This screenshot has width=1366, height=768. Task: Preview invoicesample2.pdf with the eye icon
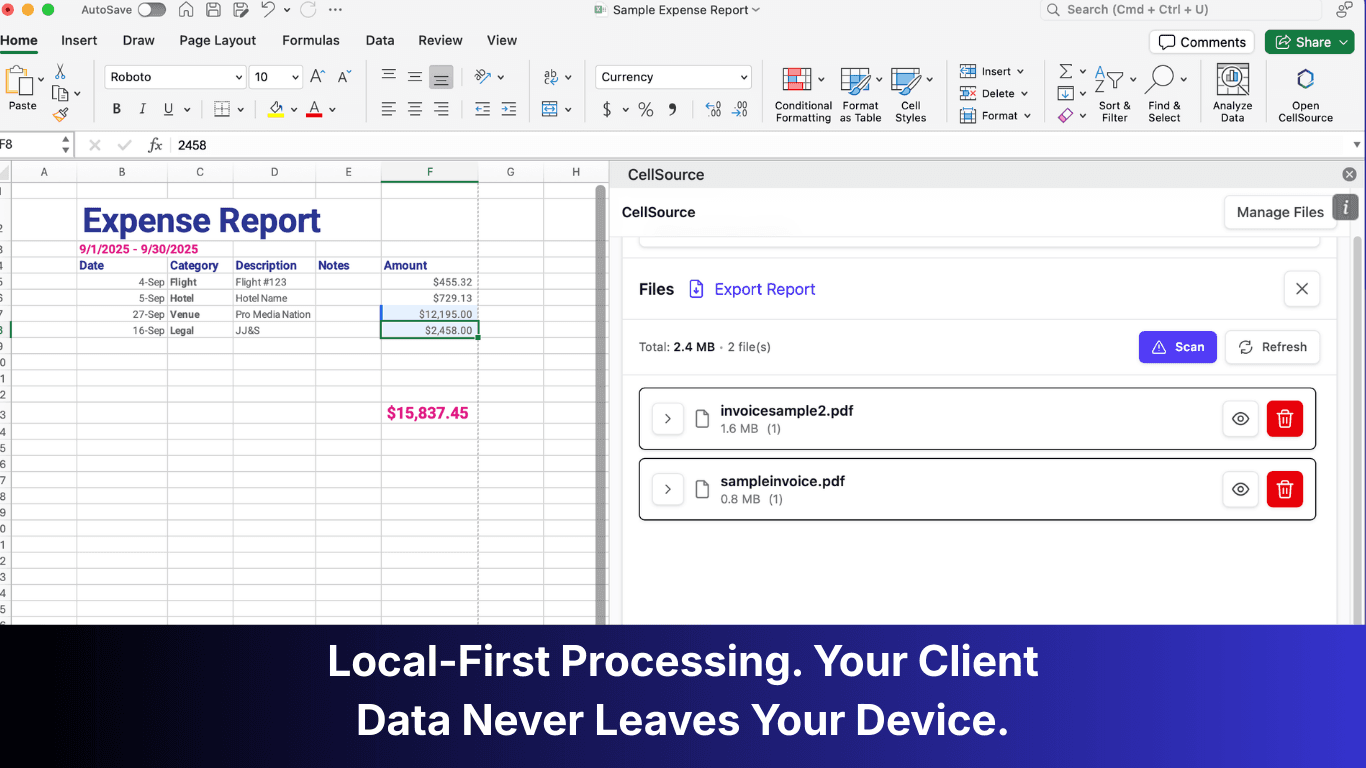click(x=1240, y=419)
